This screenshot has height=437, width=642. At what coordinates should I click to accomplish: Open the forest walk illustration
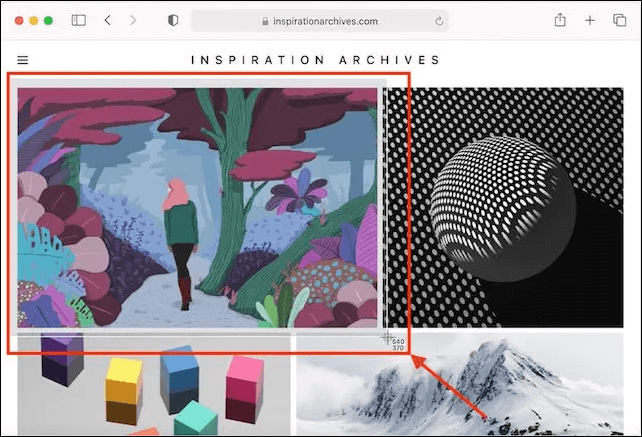(197, 207)
